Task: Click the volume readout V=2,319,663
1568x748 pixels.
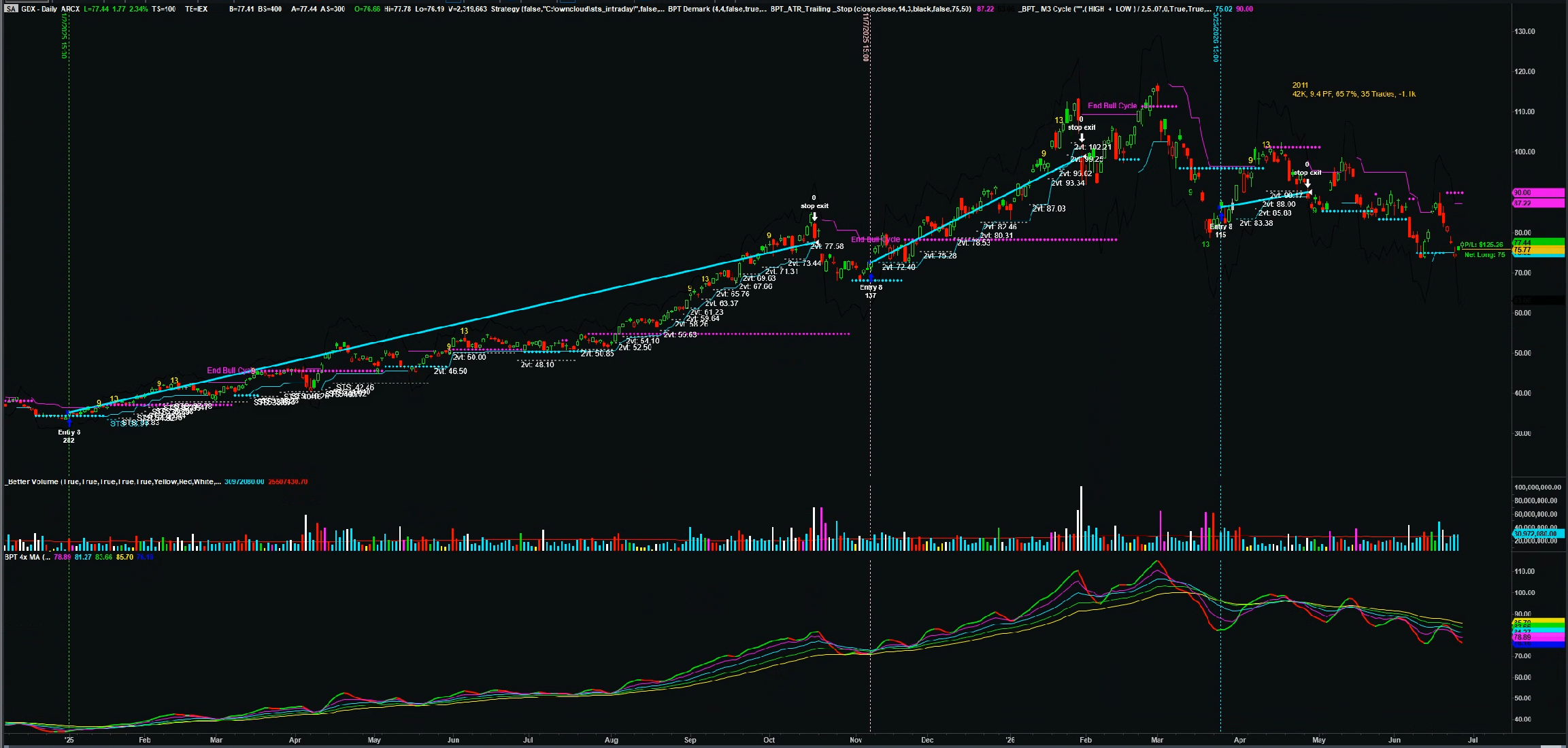Action: [467, 9]
